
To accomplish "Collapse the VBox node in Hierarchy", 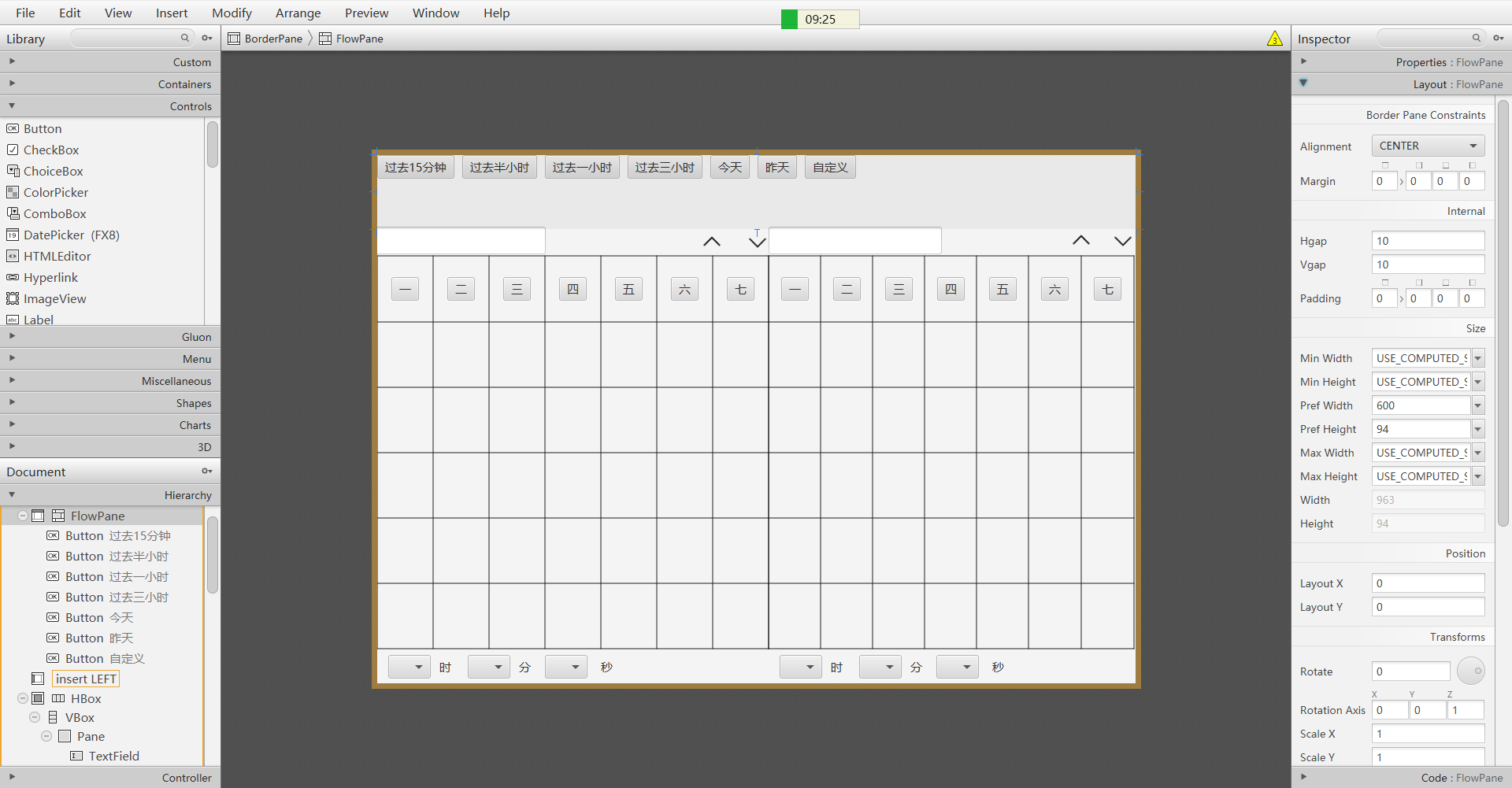I will [35, 717].
